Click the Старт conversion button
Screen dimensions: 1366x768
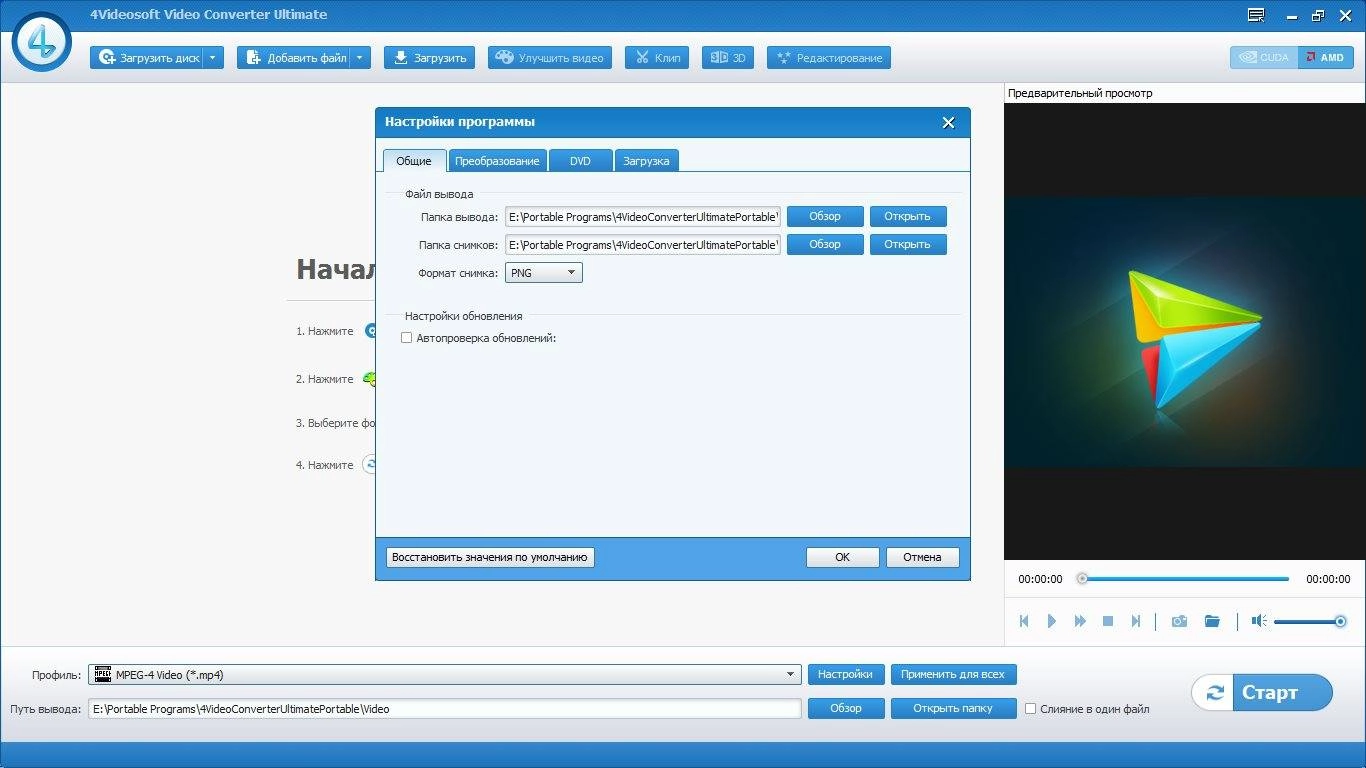click(1262, 693)
